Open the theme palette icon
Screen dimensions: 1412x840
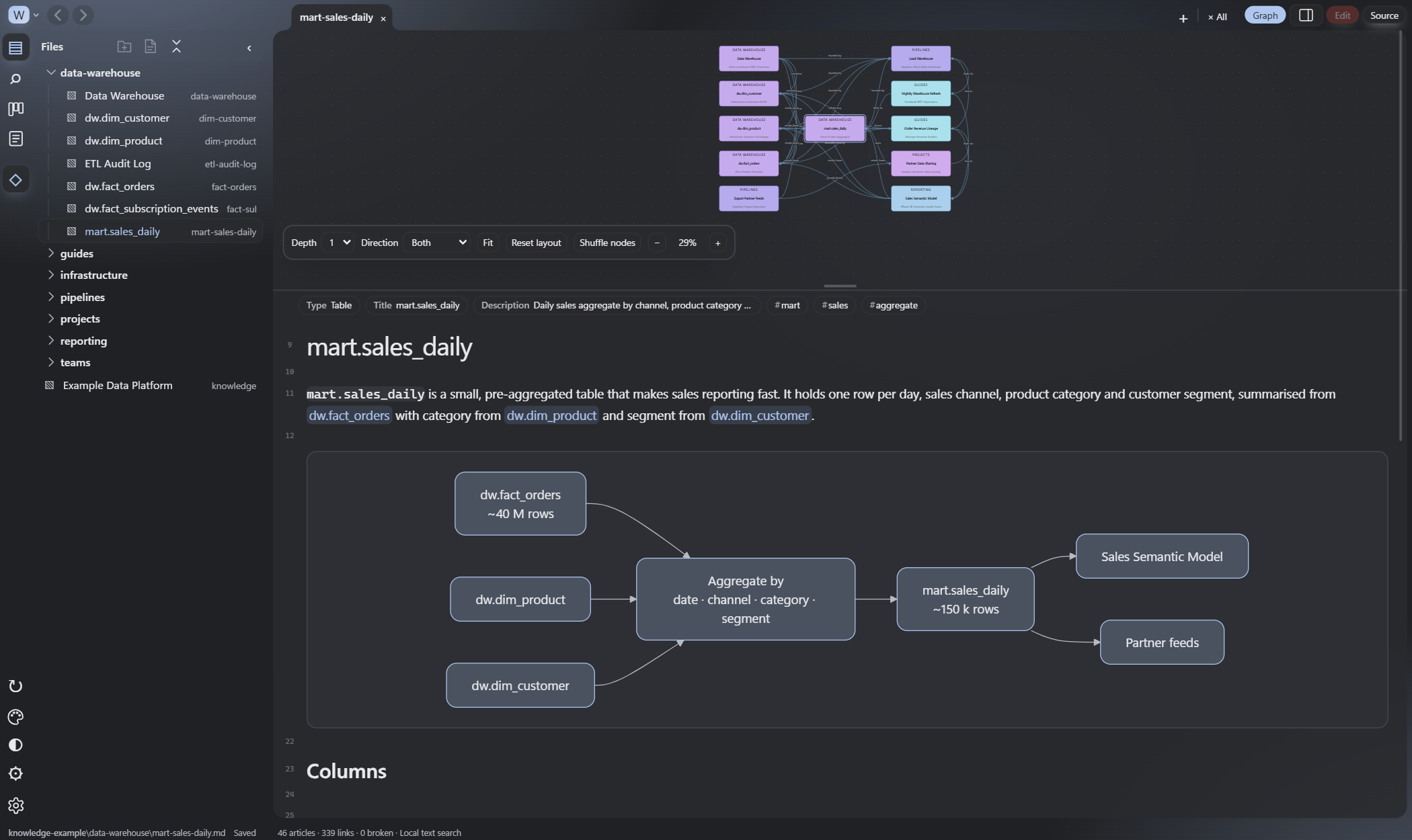pyautogui.click(x=15, y=717)
